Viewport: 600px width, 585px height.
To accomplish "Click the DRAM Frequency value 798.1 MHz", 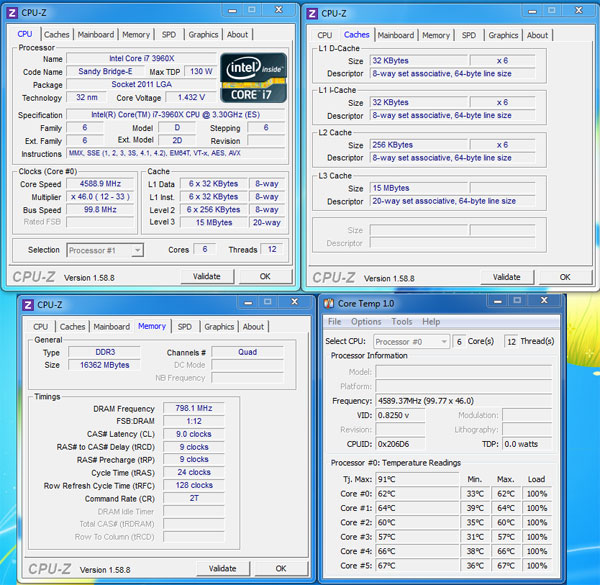I will coord(194,409).
